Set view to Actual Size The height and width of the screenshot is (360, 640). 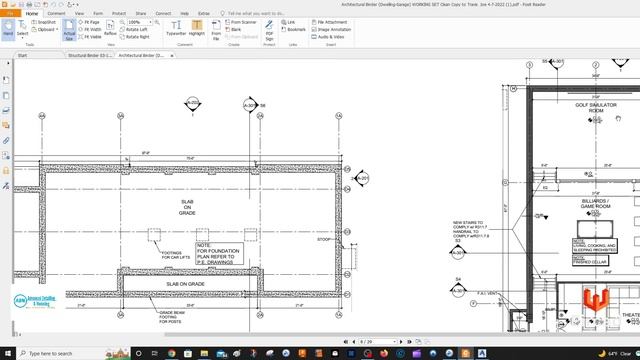click(x=69, y=30)
